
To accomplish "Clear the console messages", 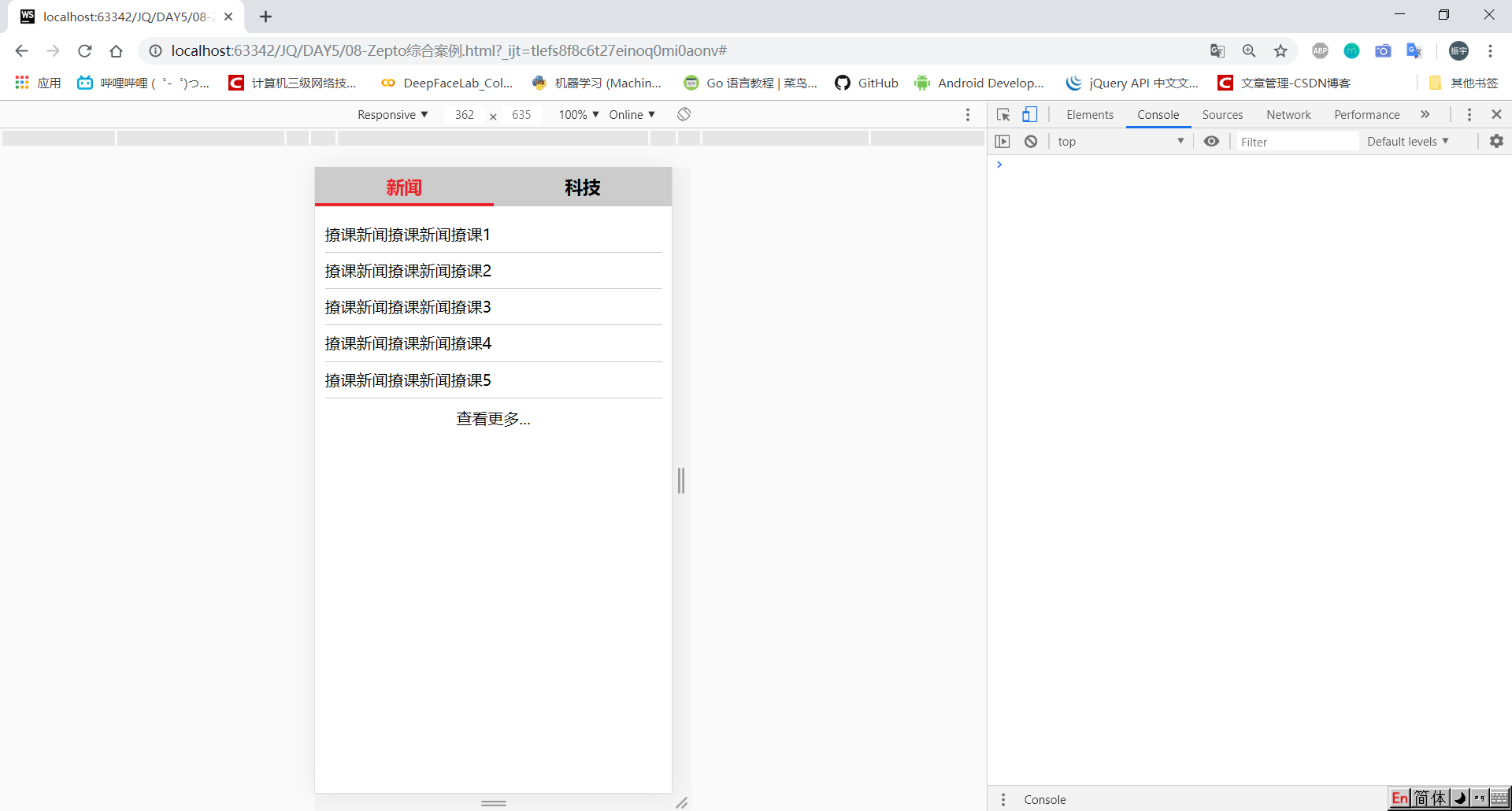I will (x=1031, y=141).
